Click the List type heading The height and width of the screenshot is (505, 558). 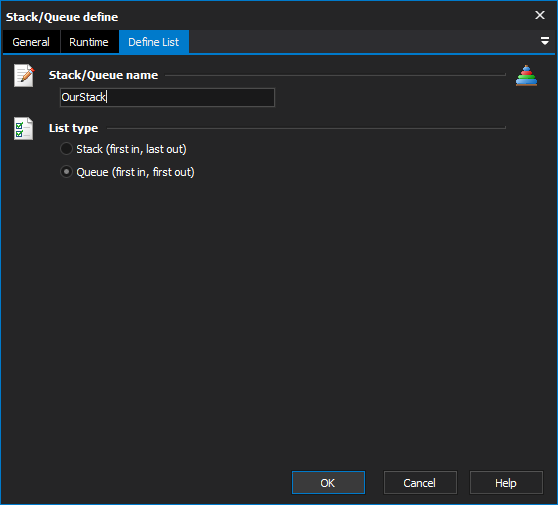click(73, 128)
